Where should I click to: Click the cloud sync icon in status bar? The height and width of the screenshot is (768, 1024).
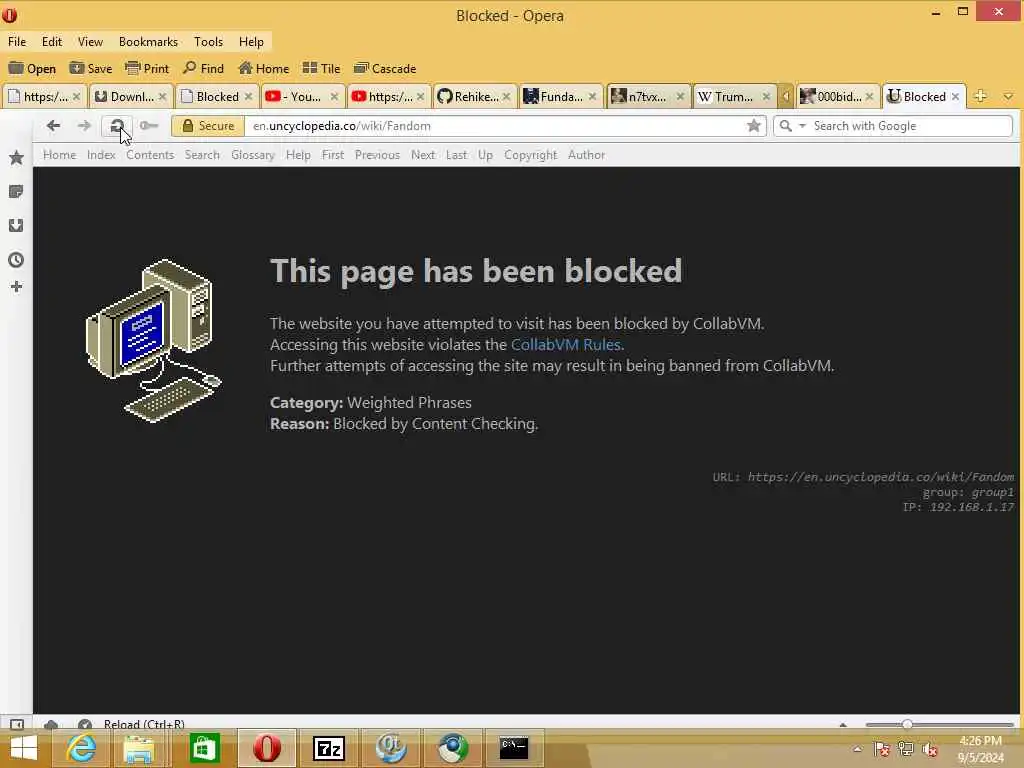point(51,724)
